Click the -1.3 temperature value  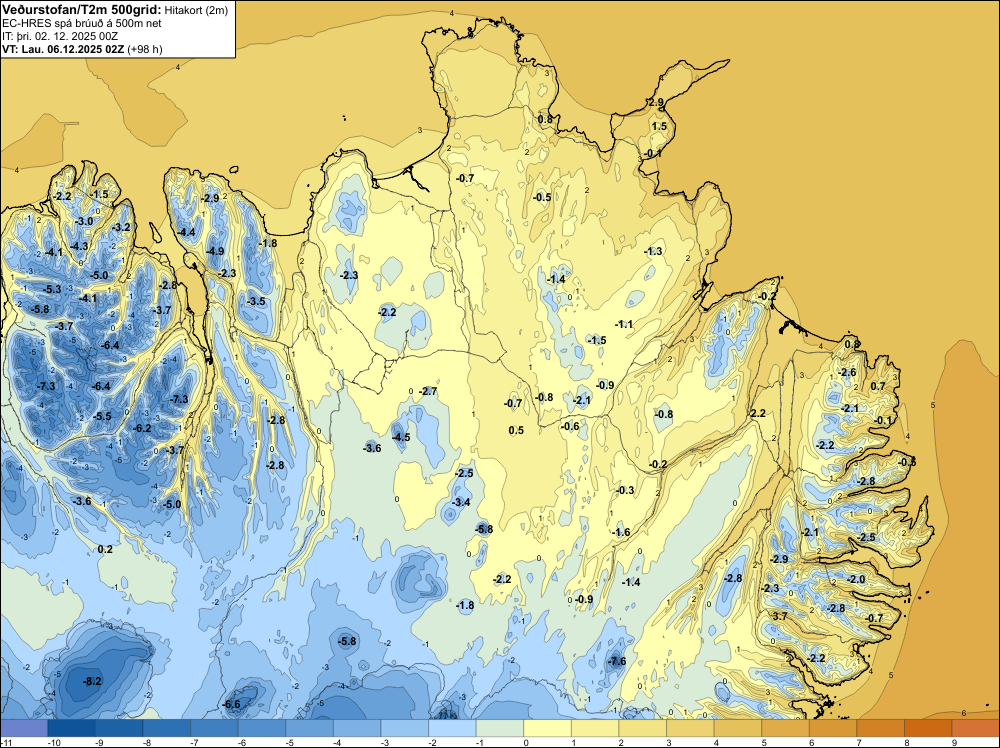pyautogui.click(x=653, y=251)
